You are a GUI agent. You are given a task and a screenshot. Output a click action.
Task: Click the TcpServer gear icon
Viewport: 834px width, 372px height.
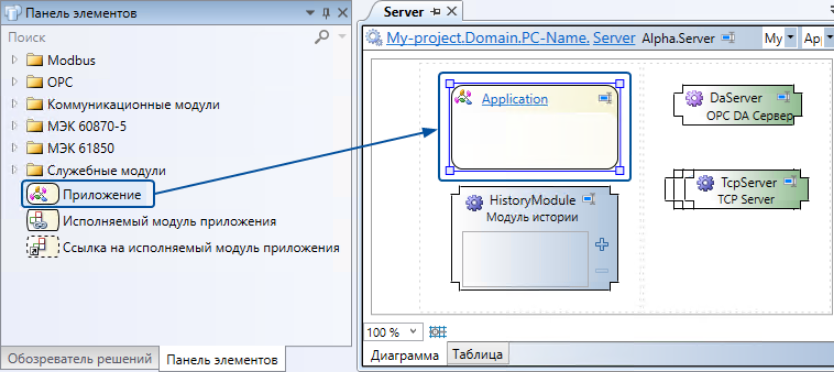705,183
